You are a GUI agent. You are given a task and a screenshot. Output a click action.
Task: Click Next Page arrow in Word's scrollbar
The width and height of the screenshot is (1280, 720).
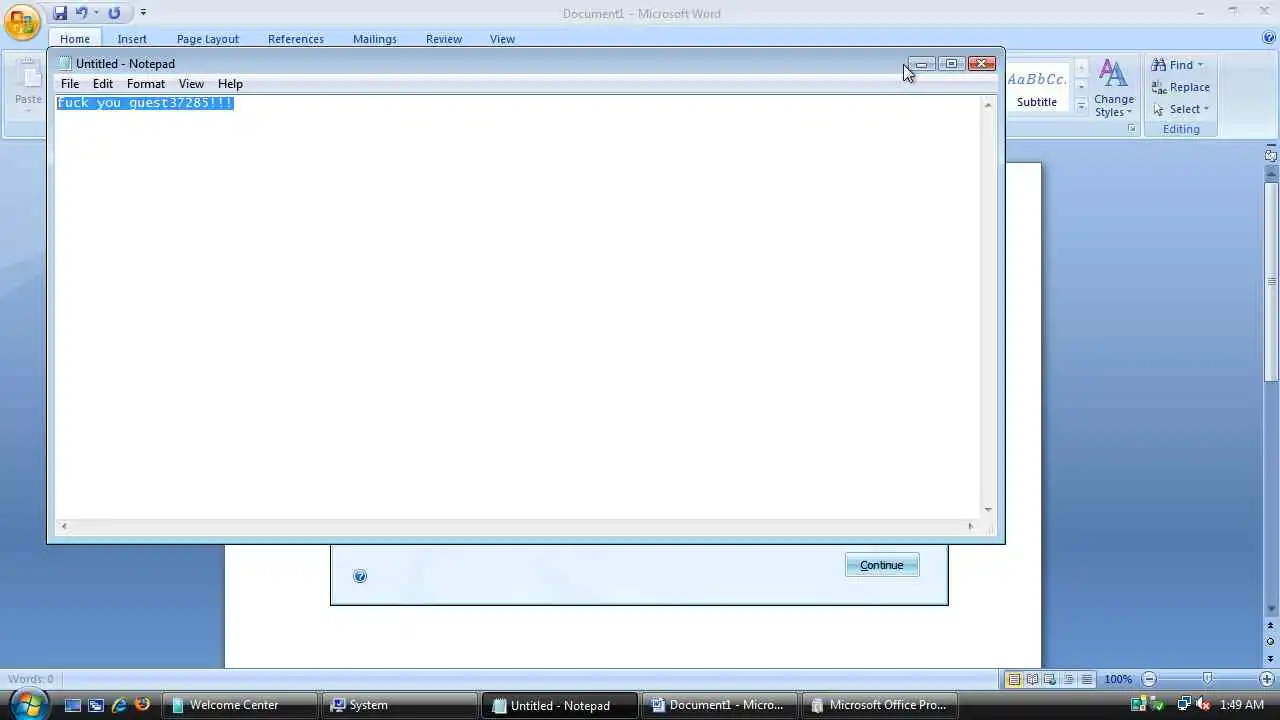1271,658
